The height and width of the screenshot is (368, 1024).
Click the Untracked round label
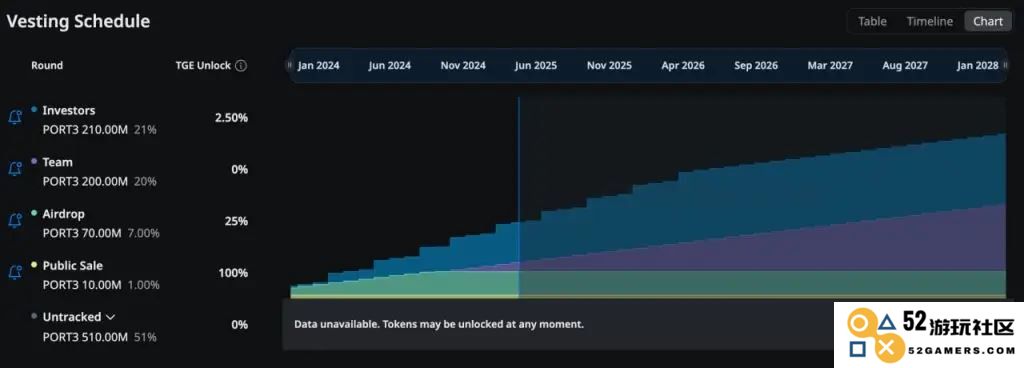72,317
